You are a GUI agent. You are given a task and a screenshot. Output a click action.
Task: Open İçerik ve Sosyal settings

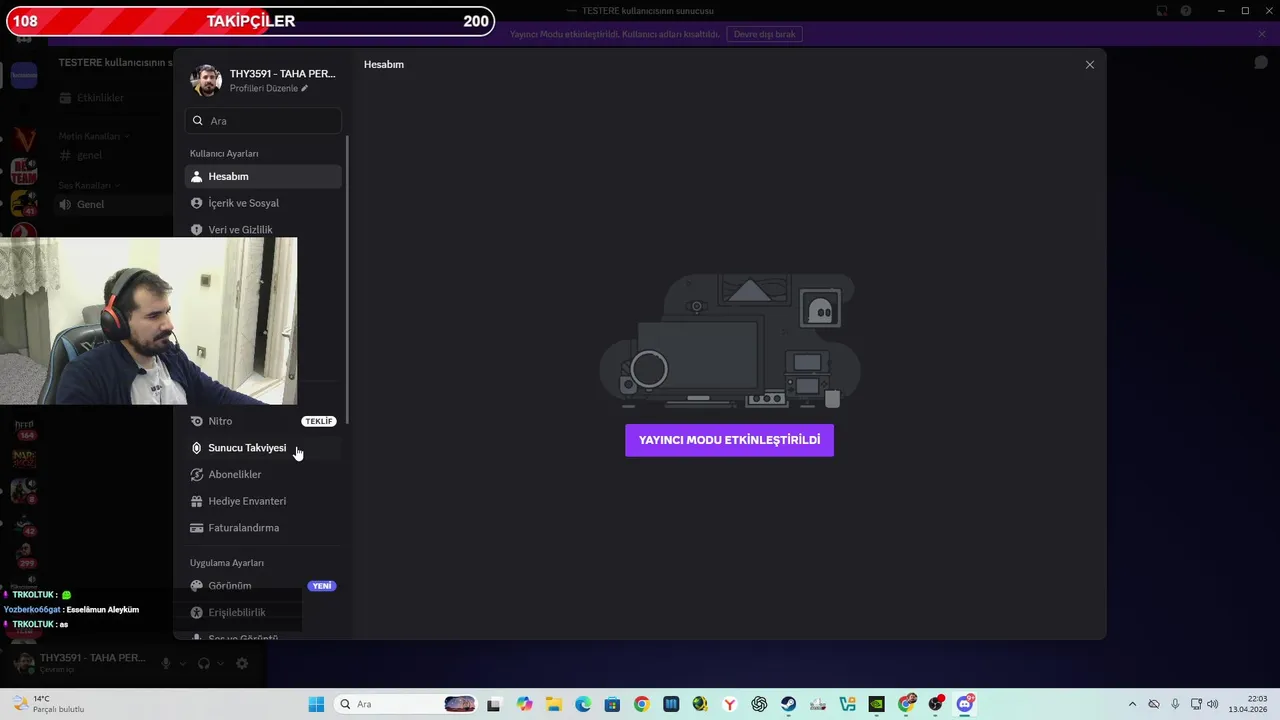click(x=263, y=203)
